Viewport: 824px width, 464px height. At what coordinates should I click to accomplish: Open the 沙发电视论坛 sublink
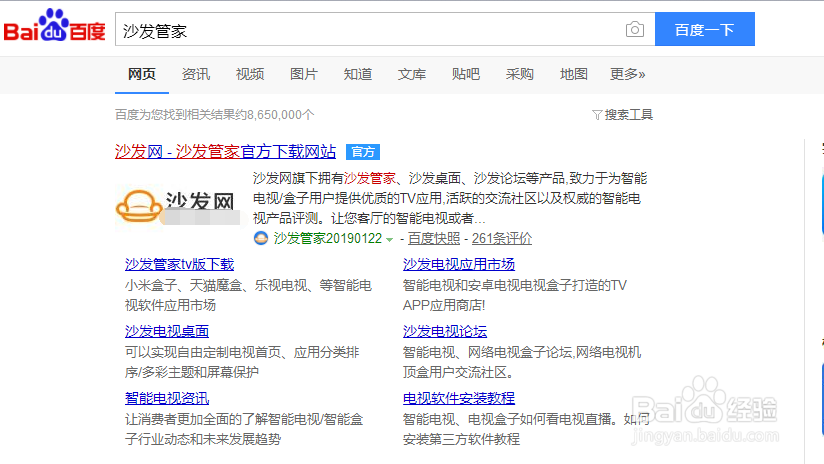(x=445, y=332)
